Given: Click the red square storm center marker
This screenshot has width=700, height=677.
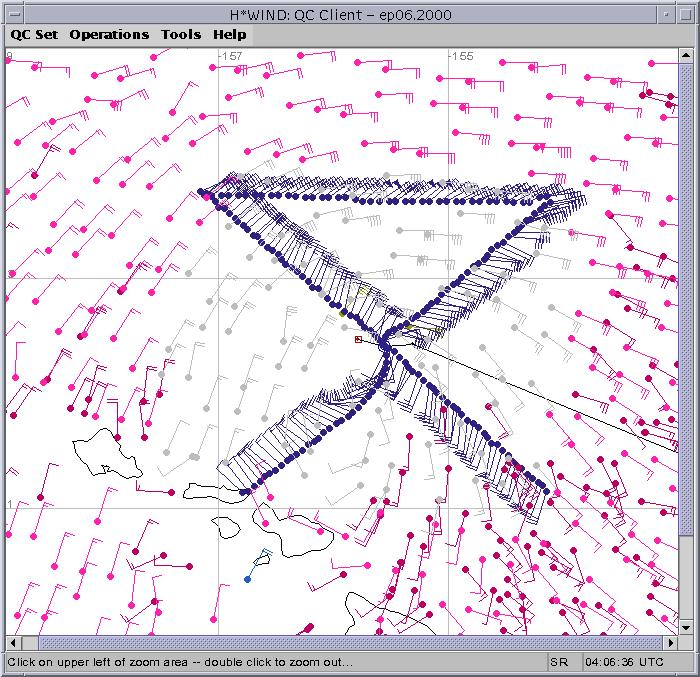Looking at the screenshot, I should click(358, 339).
